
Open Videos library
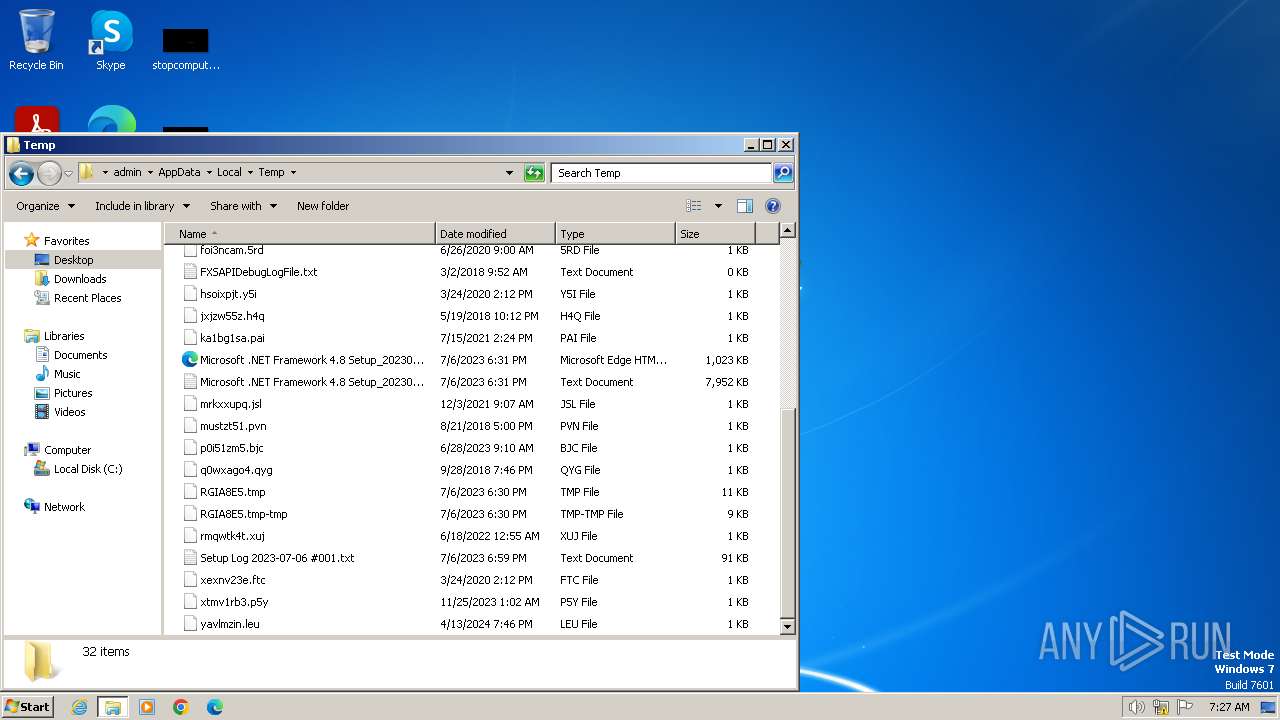[69, 412]
